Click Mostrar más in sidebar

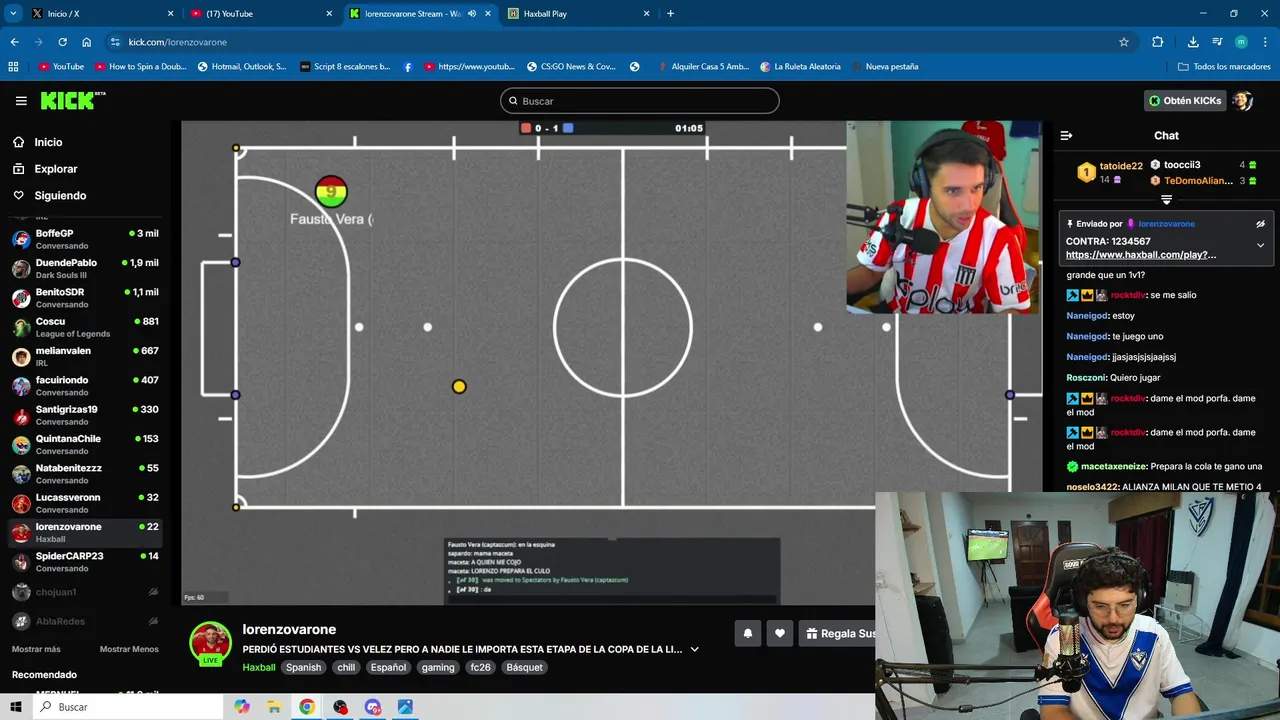(36, 649)
